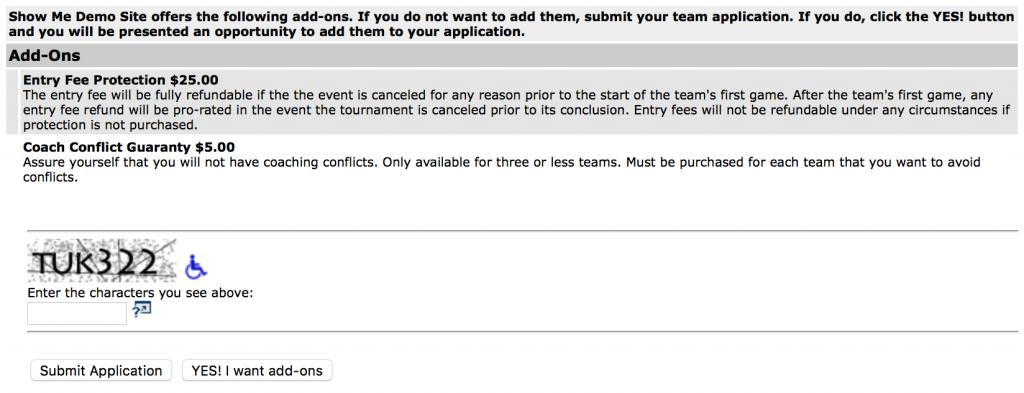This screenshot has width=1024, height=393.
Task: Click 'Only available for three or less teams' sentence
Action: 500,162
